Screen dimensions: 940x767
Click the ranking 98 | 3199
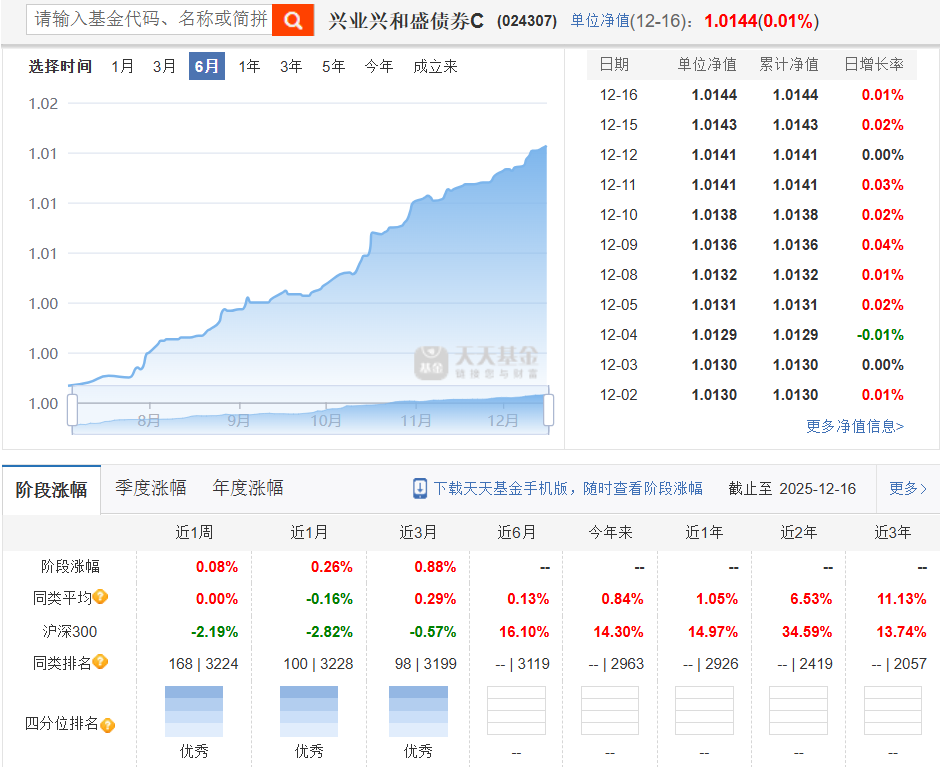pos(426,664)
